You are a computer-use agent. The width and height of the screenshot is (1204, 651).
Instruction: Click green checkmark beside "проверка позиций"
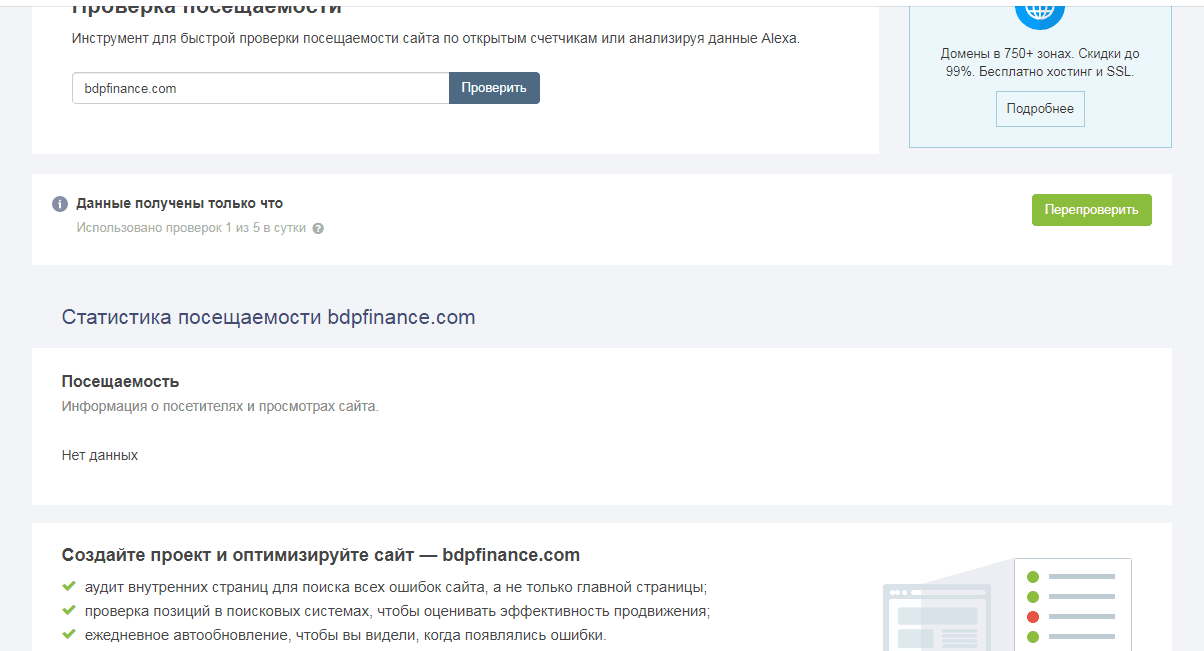point(69,611)
